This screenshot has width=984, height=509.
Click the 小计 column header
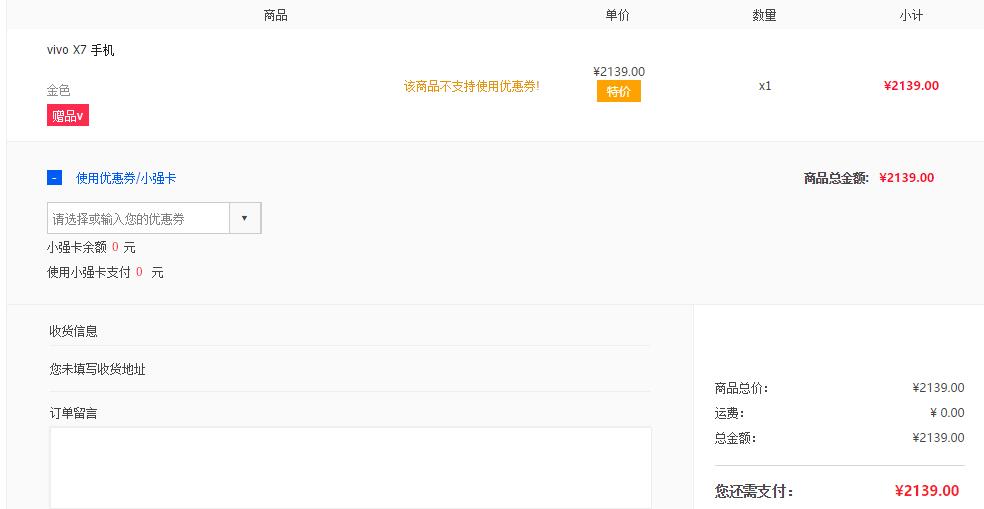(x=911, y=16)
